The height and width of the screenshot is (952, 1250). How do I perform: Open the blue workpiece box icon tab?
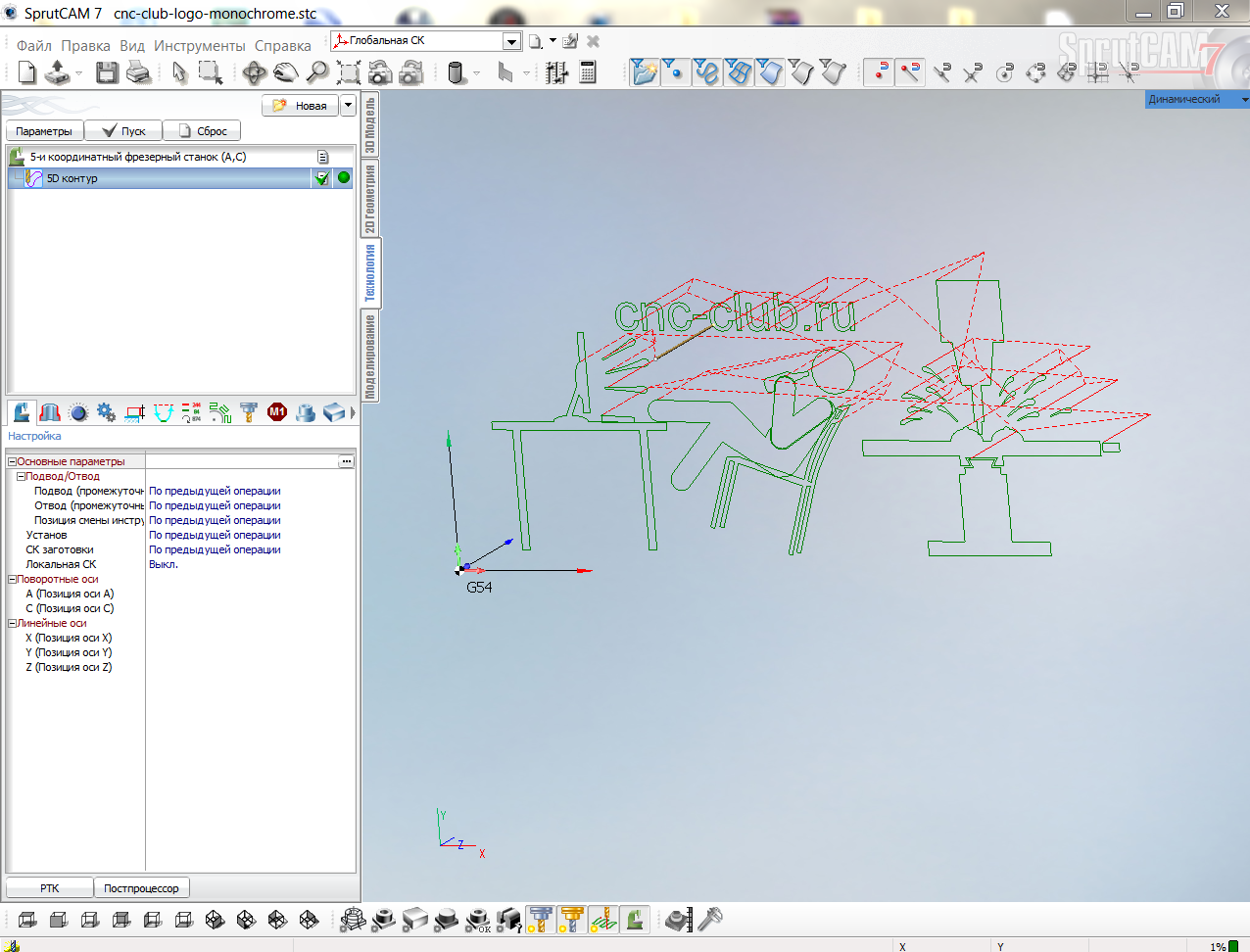[x=334, y=412]
